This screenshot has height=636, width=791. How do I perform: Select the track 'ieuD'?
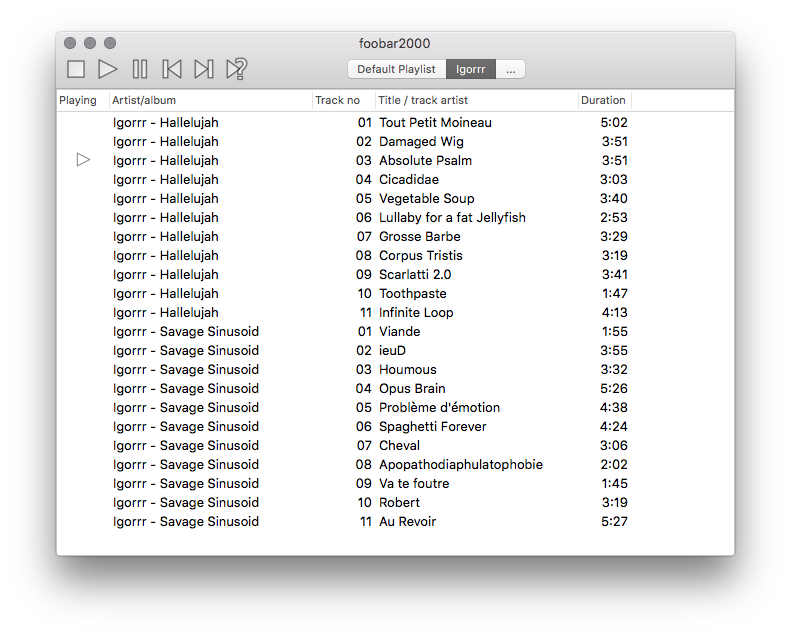392,351
